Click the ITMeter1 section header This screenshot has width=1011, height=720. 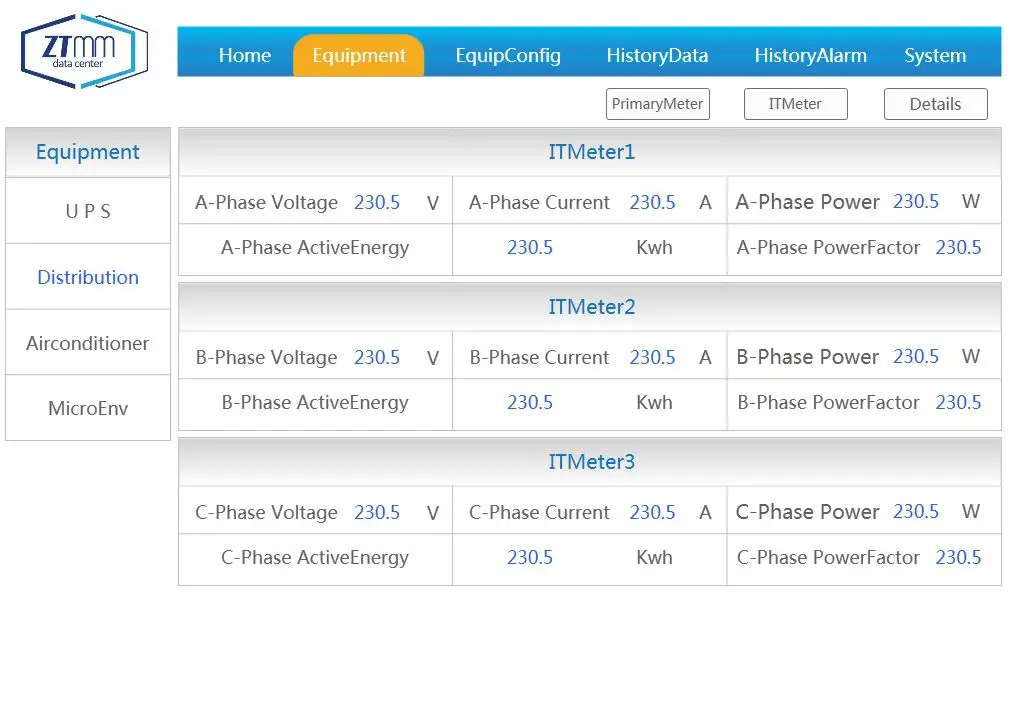click(591, 152)
